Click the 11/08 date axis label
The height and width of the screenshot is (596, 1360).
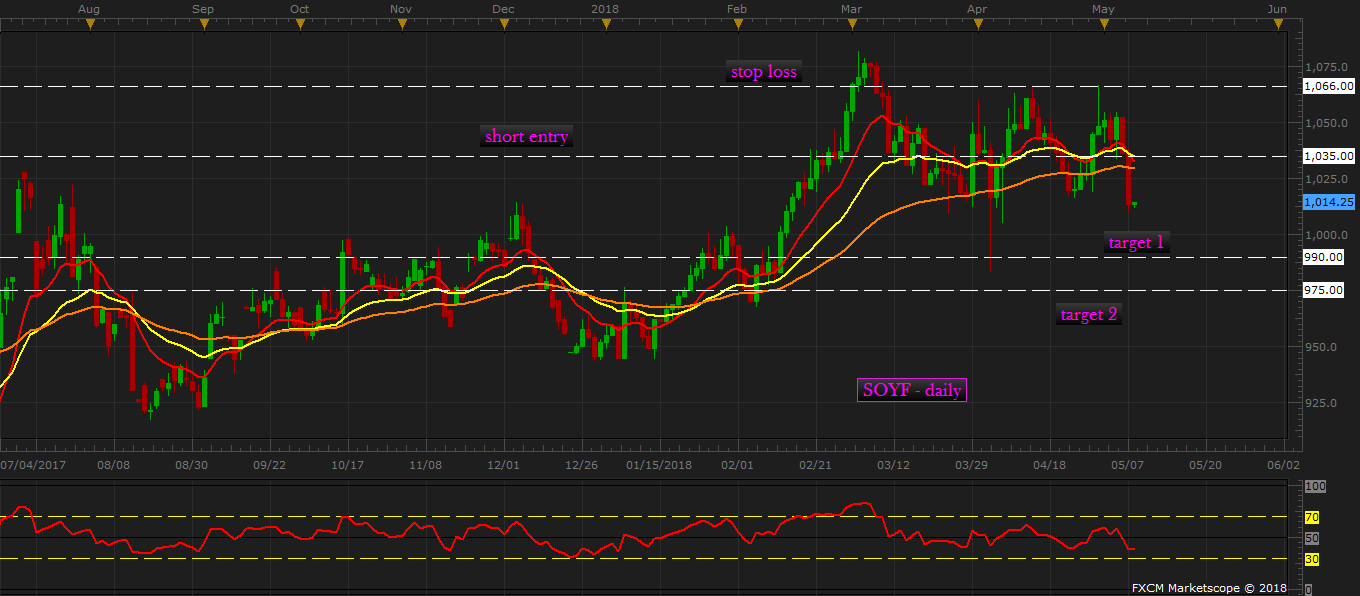point(425,465)
